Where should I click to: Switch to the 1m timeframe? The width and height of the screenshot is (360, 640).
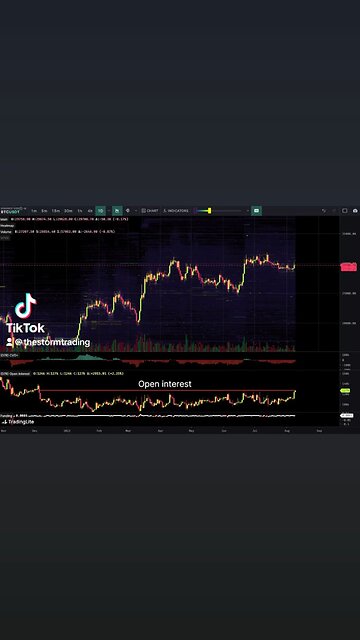[x=34, y=211]
